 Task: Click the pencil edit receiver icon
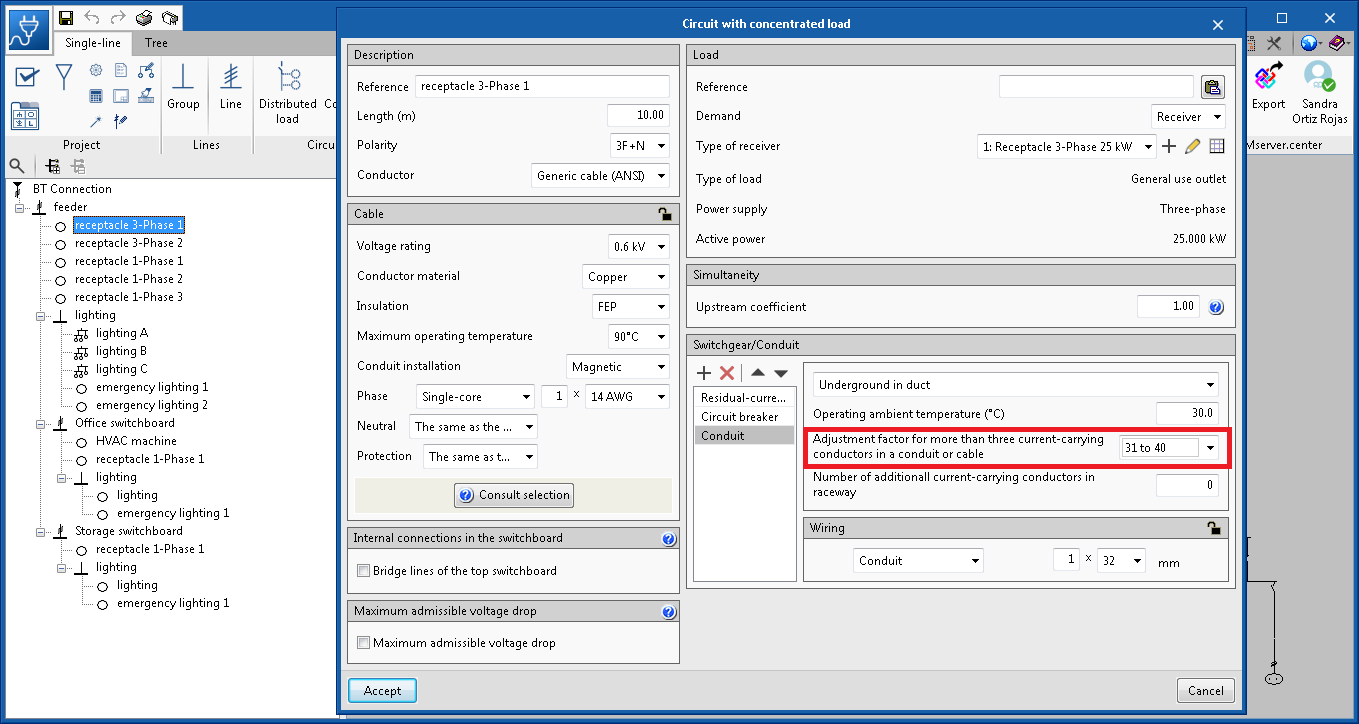tap(1192, 147)
